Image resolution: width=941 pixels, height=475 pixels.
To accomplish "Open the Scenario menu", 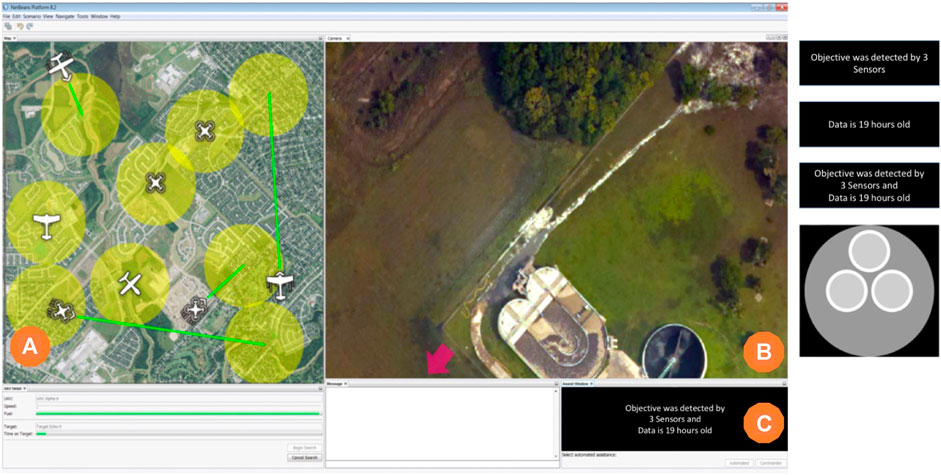I will point(32,16).
